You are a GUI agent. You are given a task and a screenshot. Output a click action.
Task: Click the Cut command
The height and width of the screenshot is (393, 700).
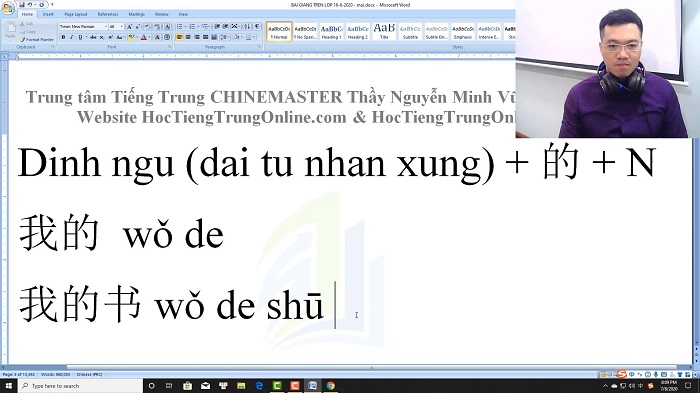[x=26, y=24]
